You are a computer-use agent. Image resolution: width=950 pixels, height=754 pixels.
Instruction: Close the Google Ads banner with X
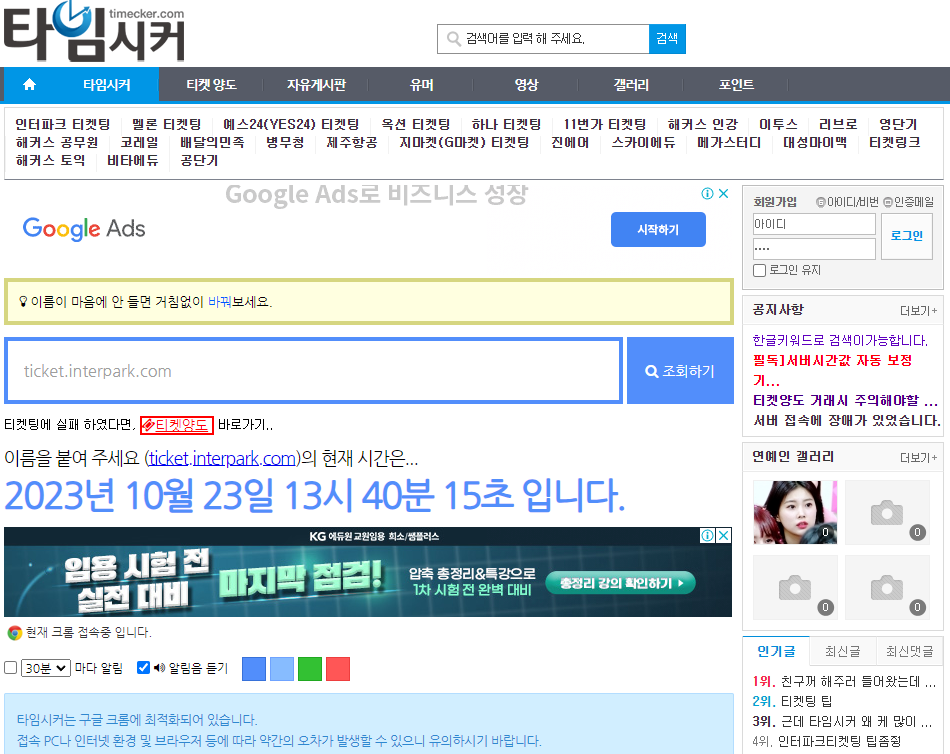[x=723, y=193]
